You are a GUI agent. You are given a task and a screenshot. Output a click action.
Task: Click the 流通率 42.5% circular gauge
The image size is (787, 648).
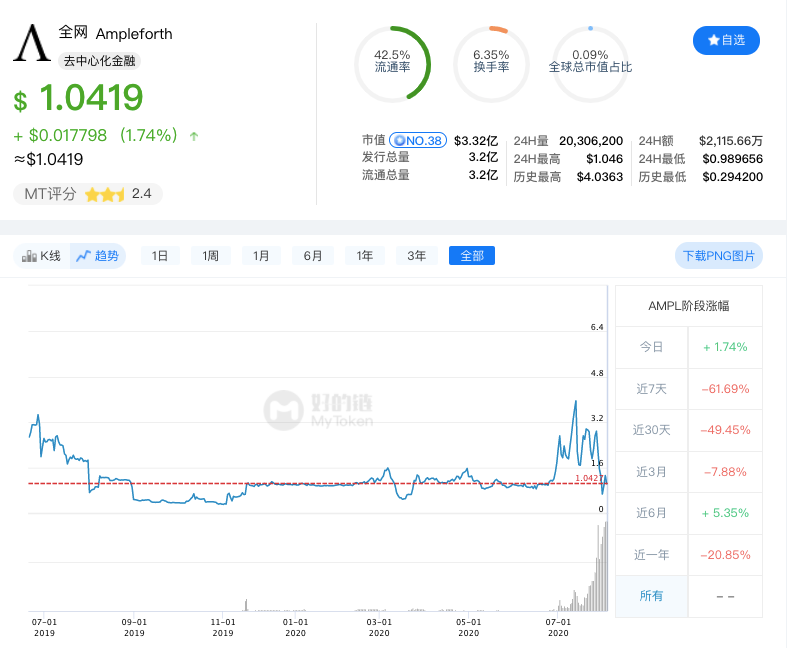[392, 62]
